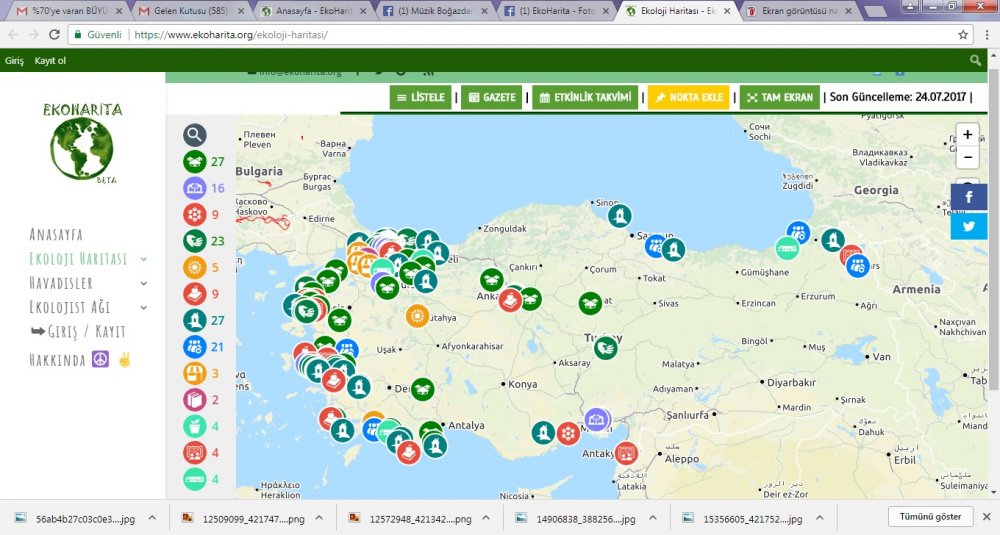This screenshot has width=1000, height=535.
Task: Filter by purple category icon showing 16
Action: (x=195, y=188)
